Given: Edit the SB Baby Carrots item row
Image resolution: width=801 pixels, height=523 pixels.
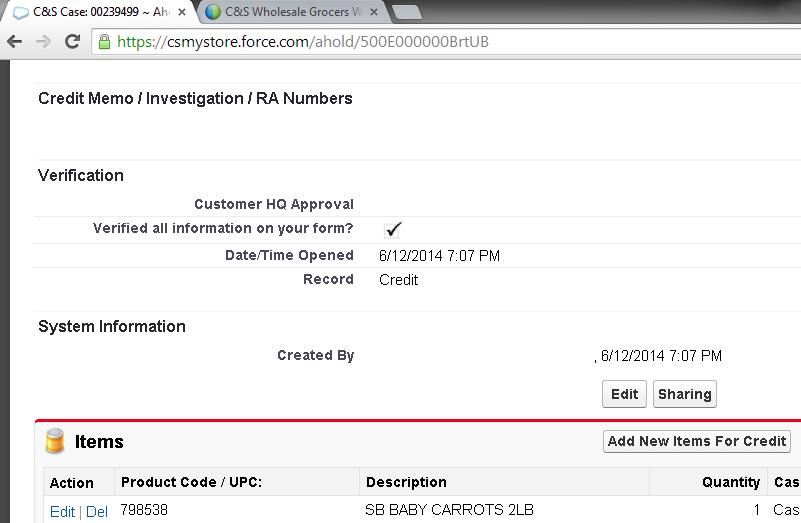Looking at the screenshot, I should [62, 511].
